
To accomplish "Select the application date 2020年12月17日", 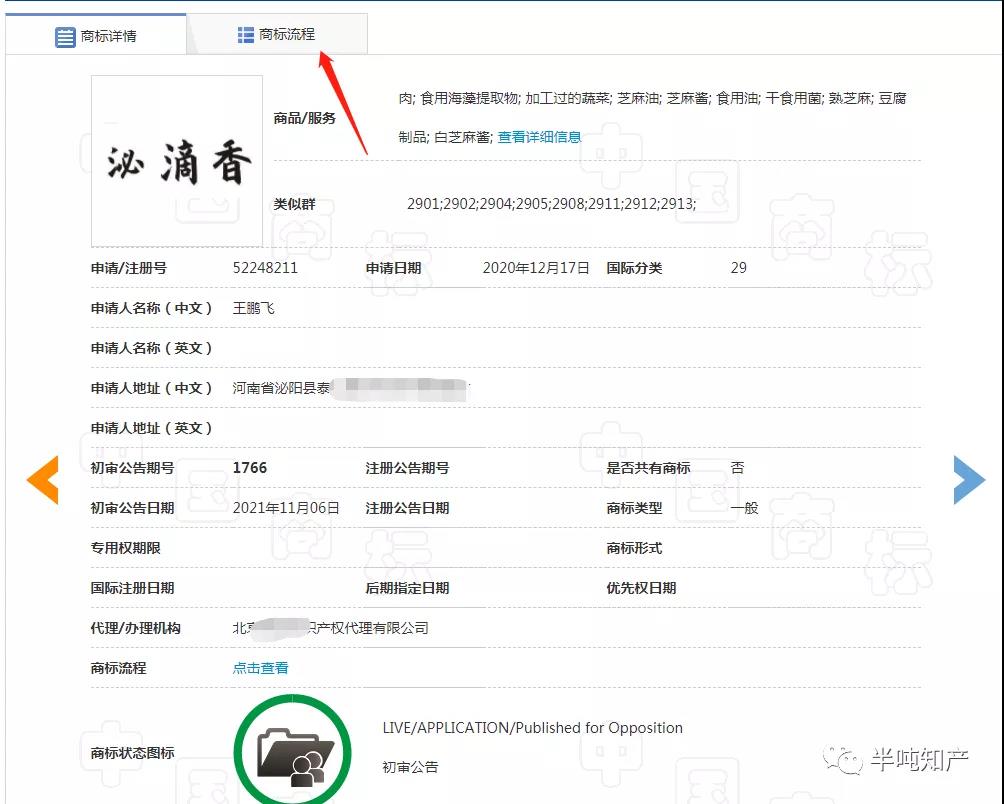I will pyautogui.click(x=536, y=268).
